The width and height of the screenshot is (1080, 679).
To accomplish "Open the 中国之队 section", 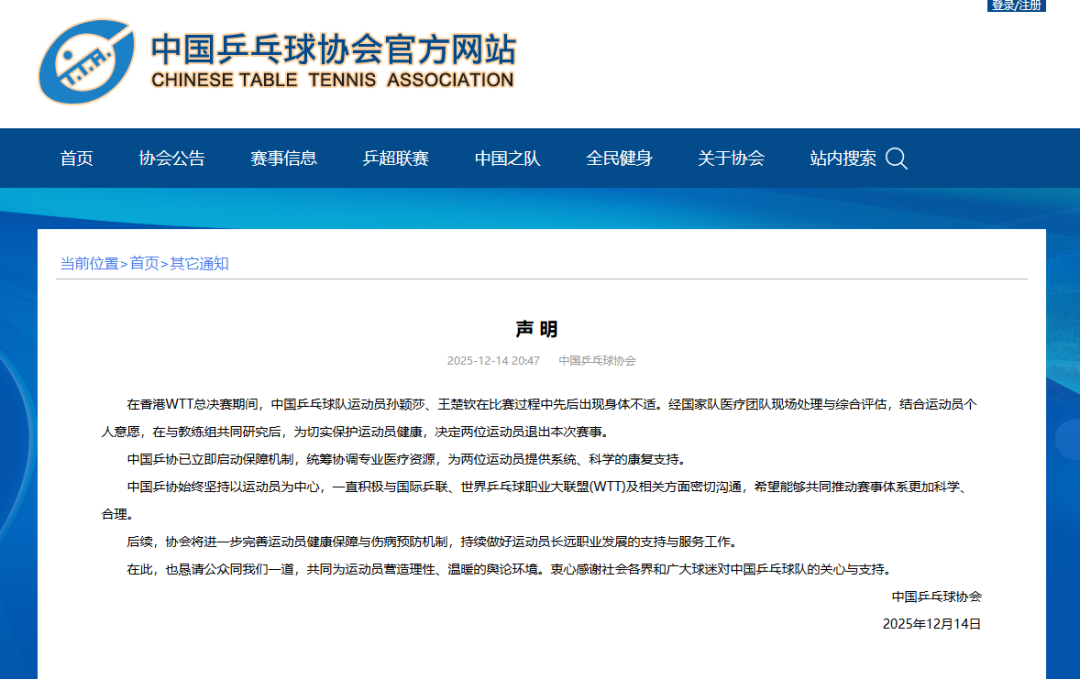I will coord(508,158).
